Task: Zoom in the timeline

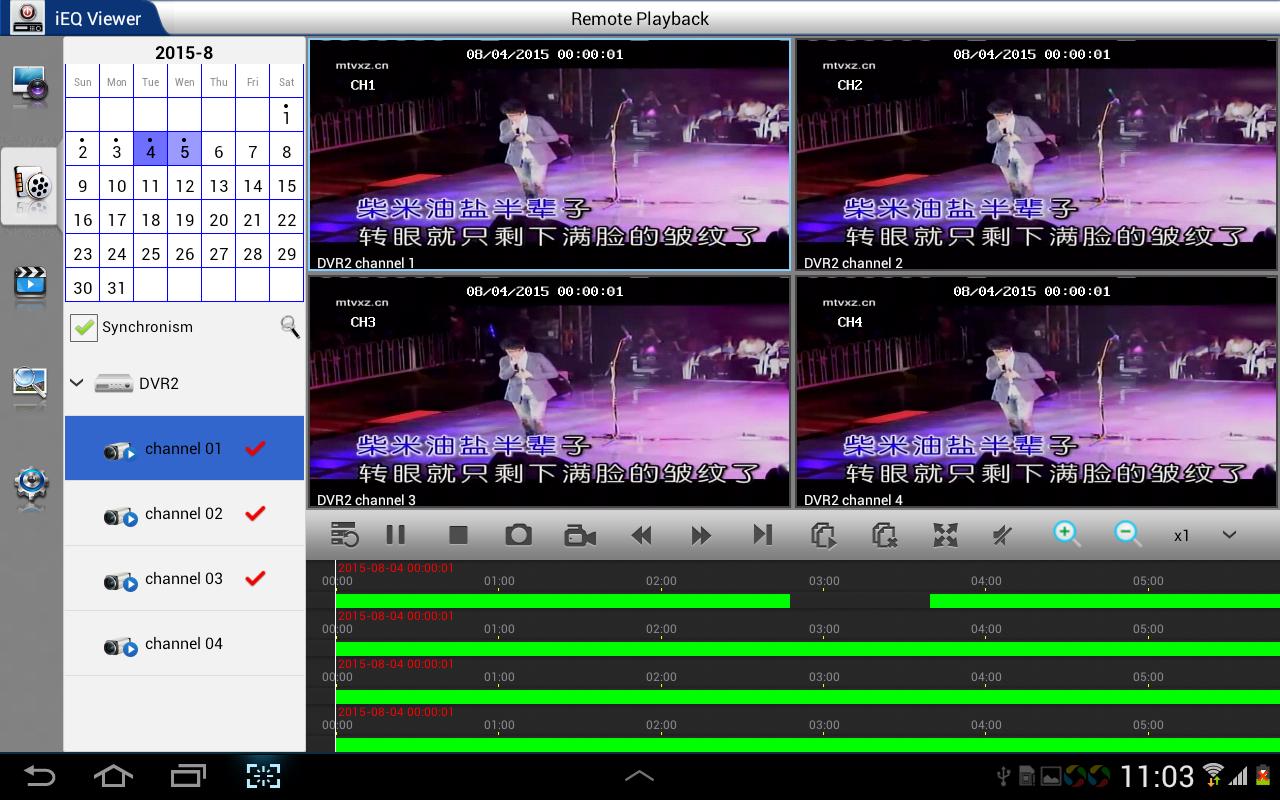Action: pos(1067,533)
